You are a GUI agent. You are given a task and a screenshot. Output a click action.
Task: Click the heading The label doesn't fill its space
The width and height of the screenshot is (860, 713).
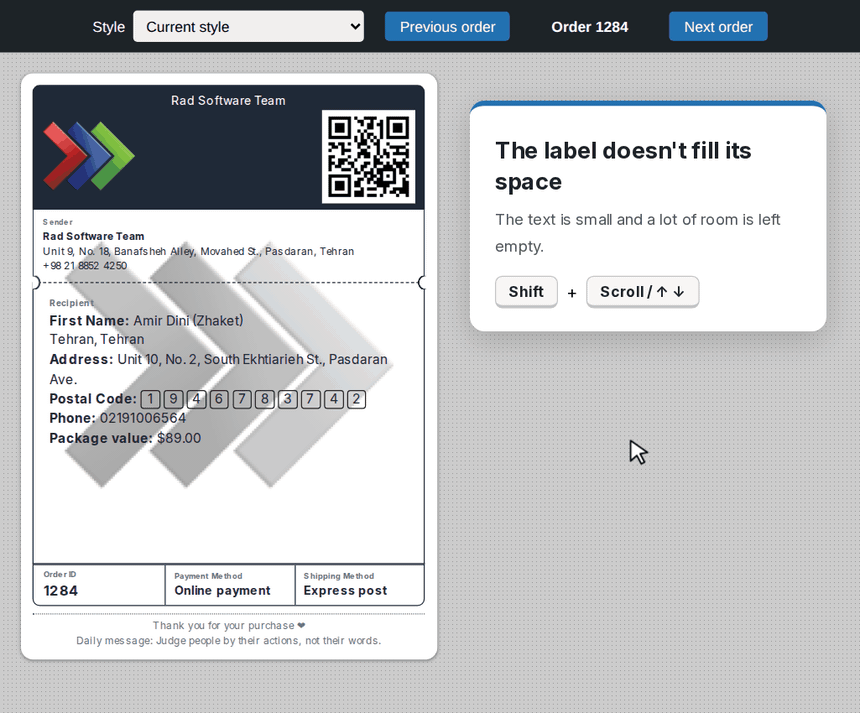coord(623,166)
